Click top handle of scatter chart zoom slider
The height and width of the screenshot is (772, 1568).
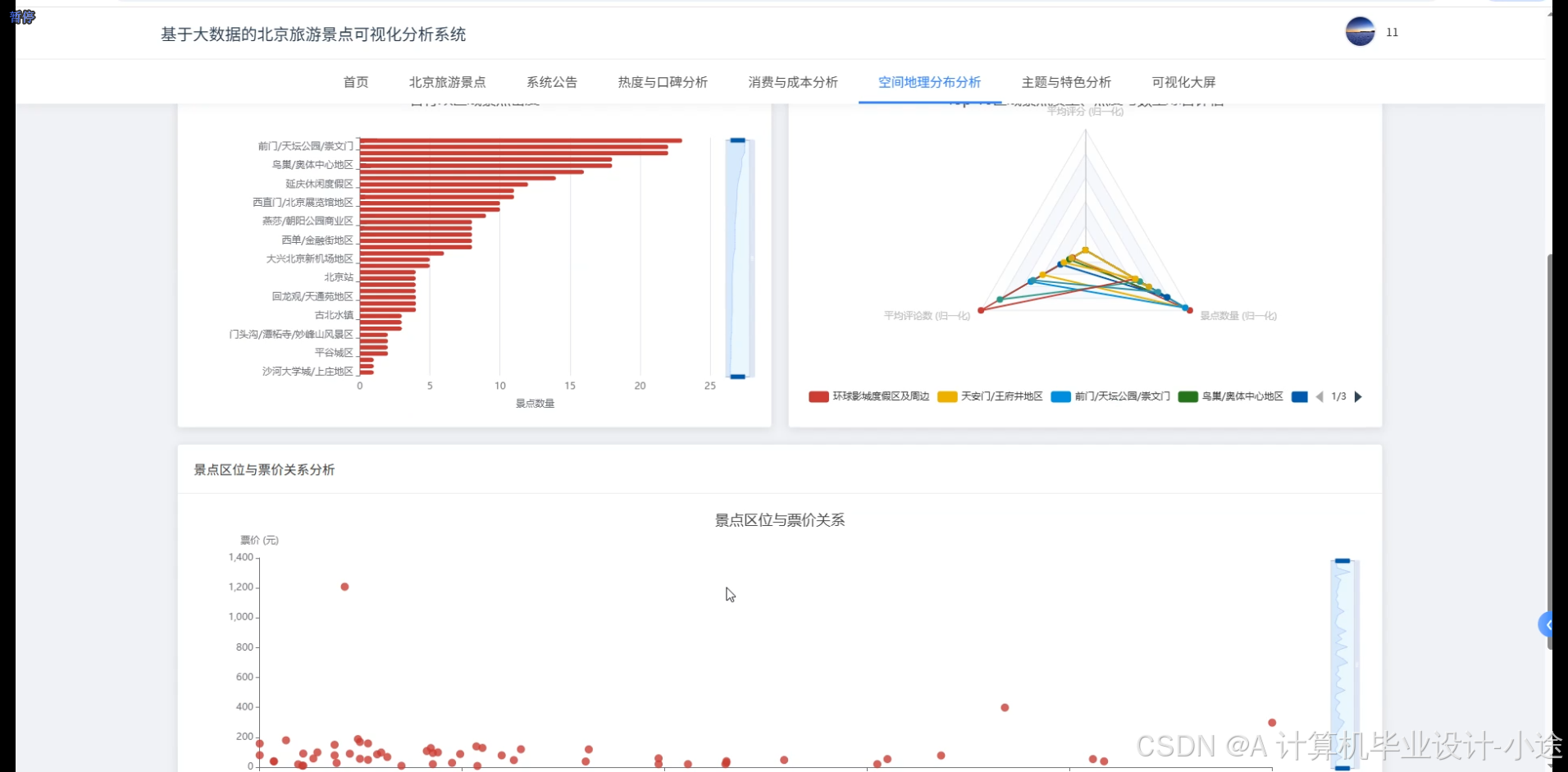click(1342, 561)
